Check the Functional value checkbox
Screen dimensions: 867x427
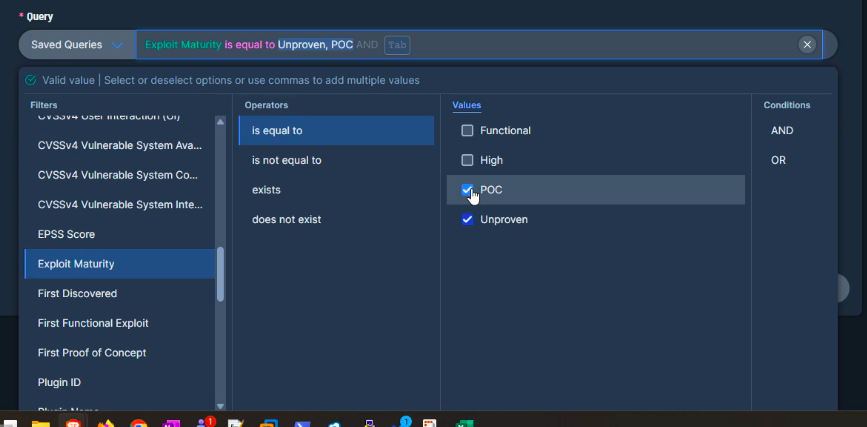(467, 131)
